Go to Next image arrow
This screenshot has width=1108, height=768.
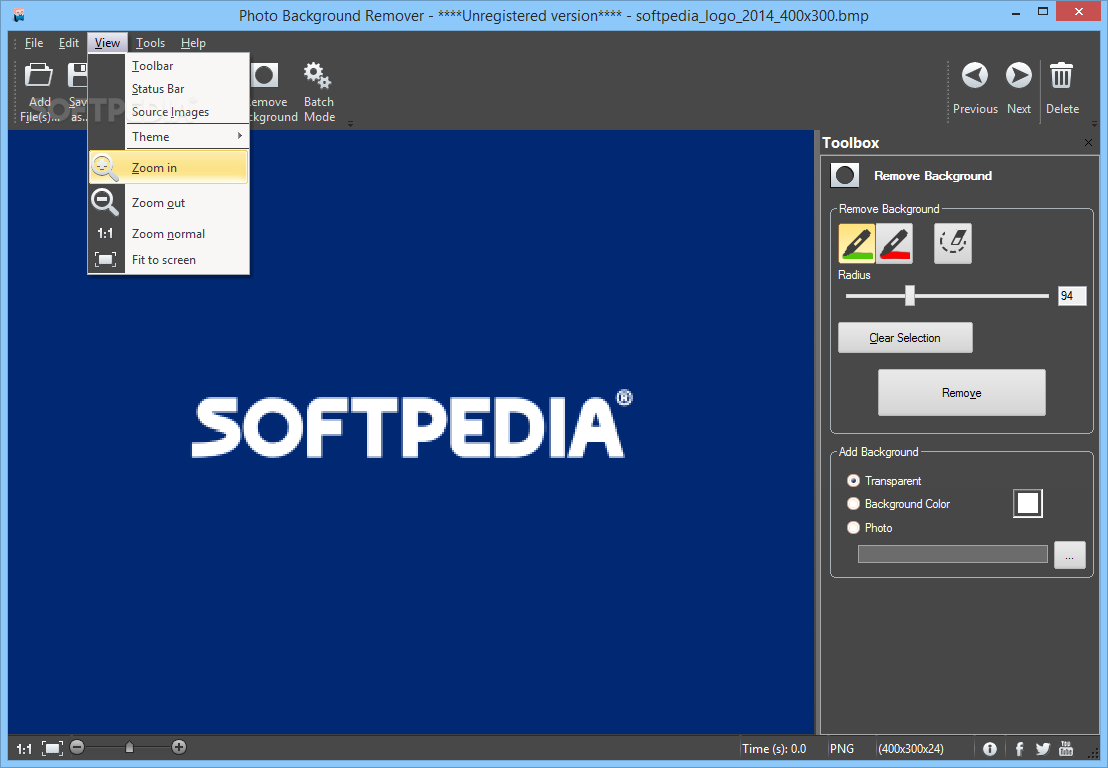(1018, 75)
